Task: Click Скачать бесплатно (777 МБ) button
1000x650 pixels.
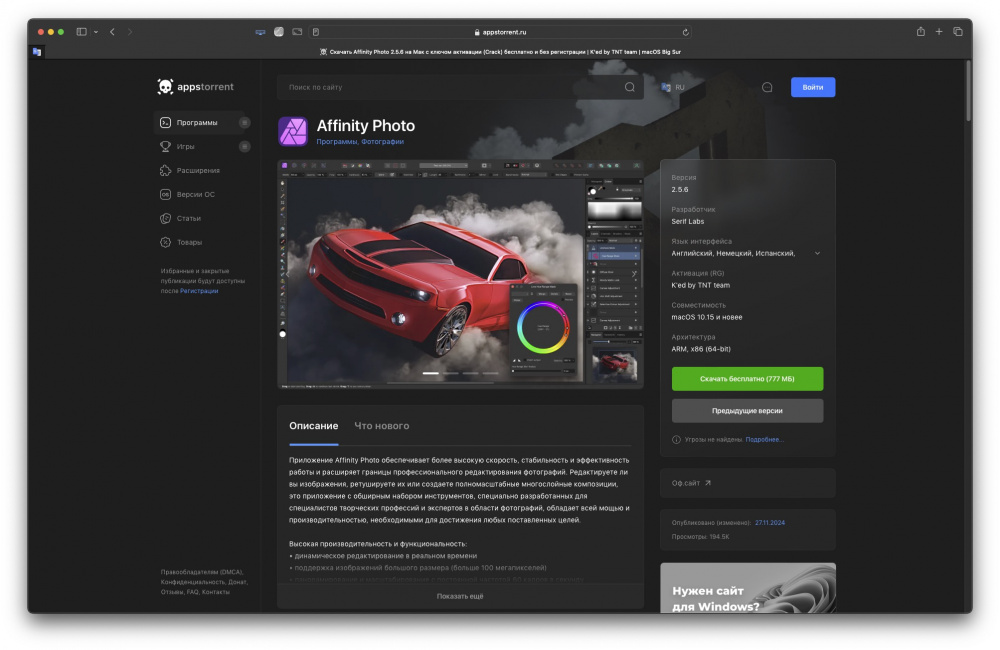Action: pyautogui.click(x=747, y=378)
